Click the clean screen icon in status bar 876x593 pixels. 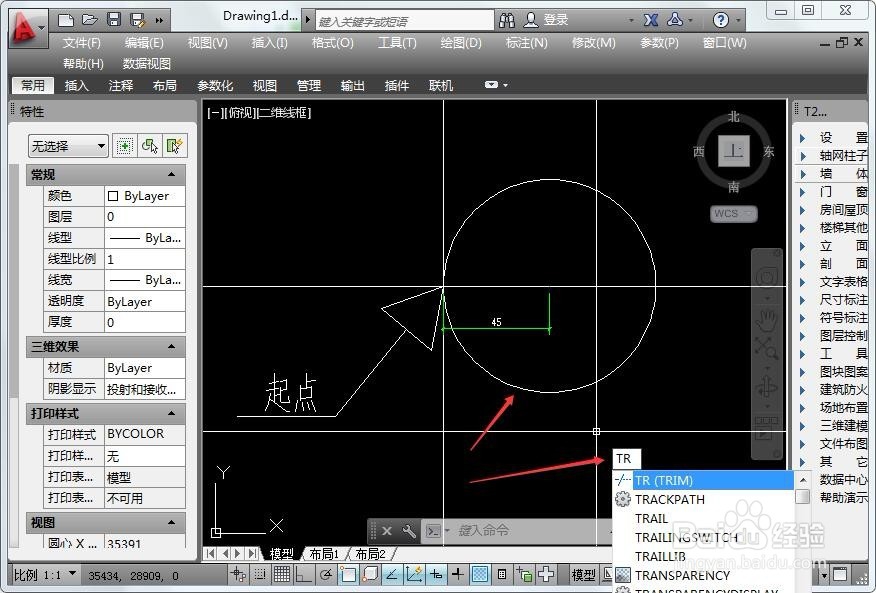coord(840,574)
